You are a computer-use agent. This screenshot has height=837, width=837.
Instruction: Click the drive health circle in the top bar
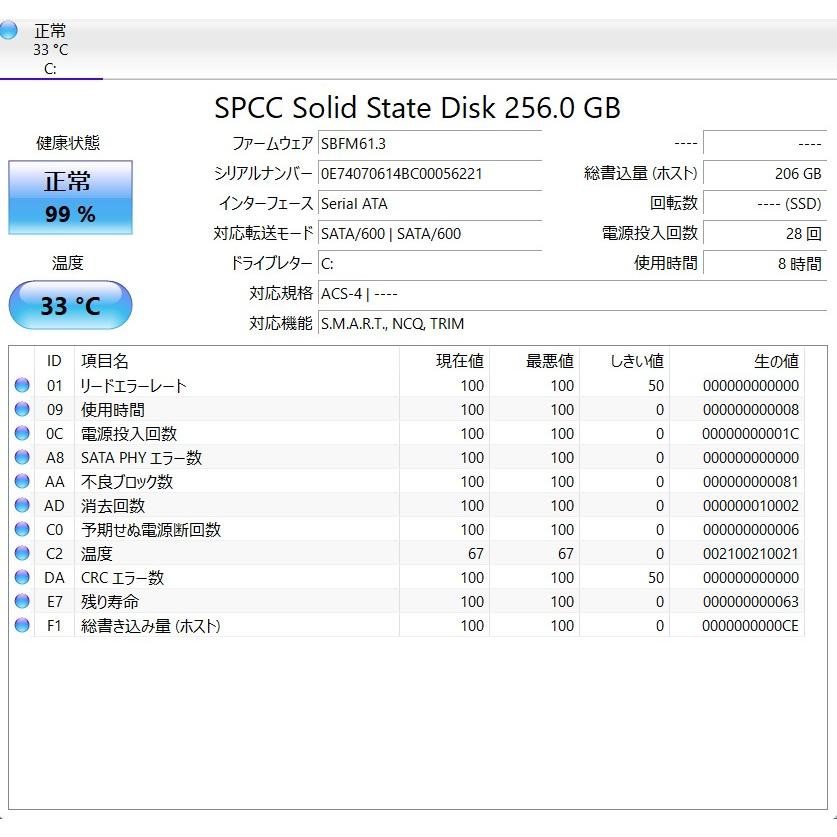tap(10, 31)
